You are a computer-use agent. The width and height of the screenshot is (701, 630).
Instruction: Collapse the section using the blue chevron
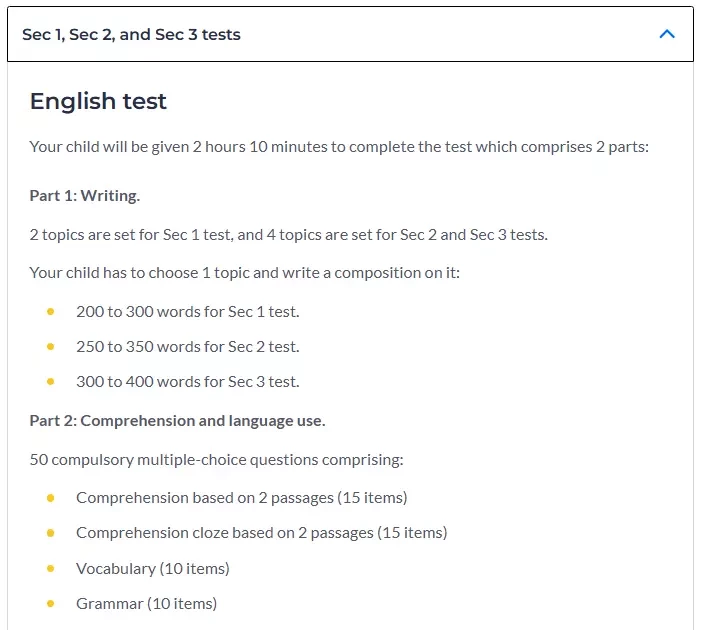(667, 34)
